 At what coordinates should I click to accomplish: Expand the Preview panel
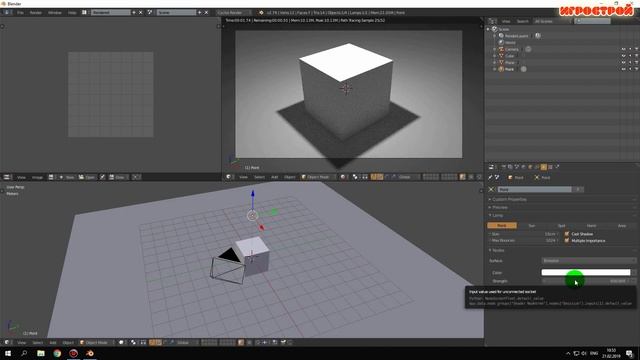[499, 207]
